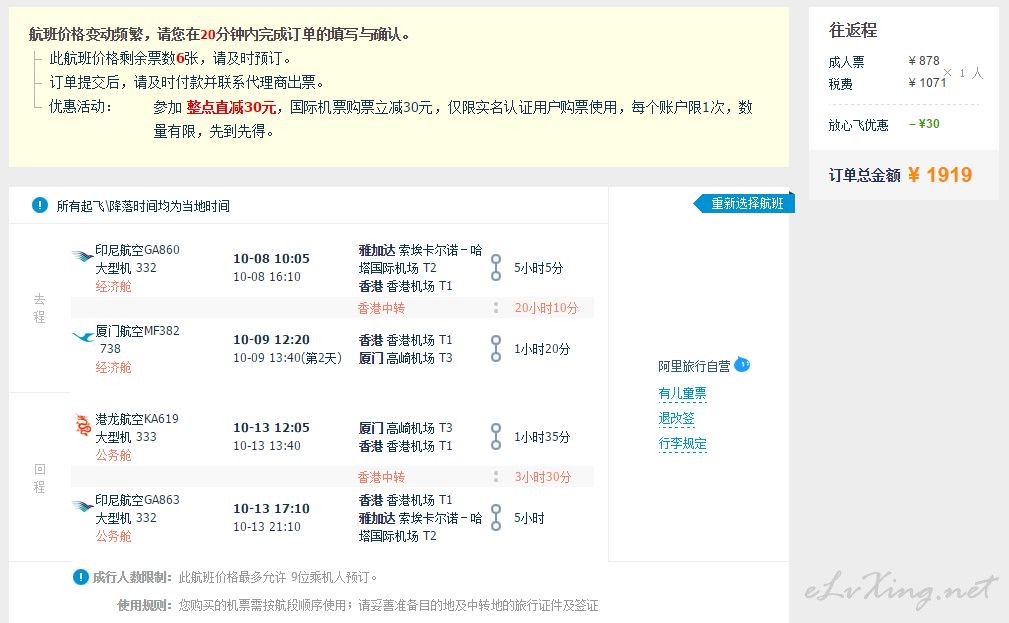Click the 20小时10分 layover duration
The image size is (1009, 623).
tap(546, 308)
